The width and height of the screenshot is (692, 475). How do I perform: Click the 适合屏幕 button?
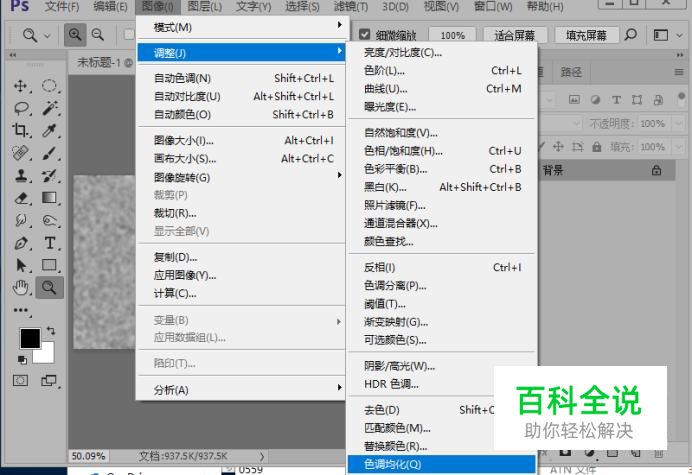(515, 35)
